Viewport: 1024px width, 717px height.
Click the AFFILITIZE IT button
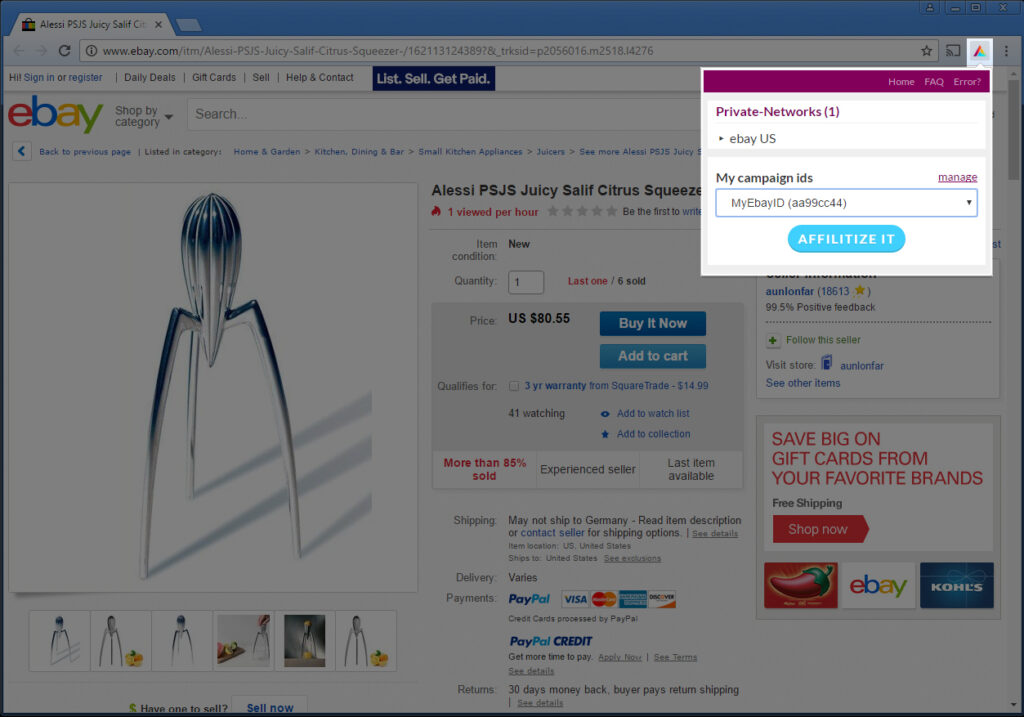pyautogui.click(x=846, y=239)
